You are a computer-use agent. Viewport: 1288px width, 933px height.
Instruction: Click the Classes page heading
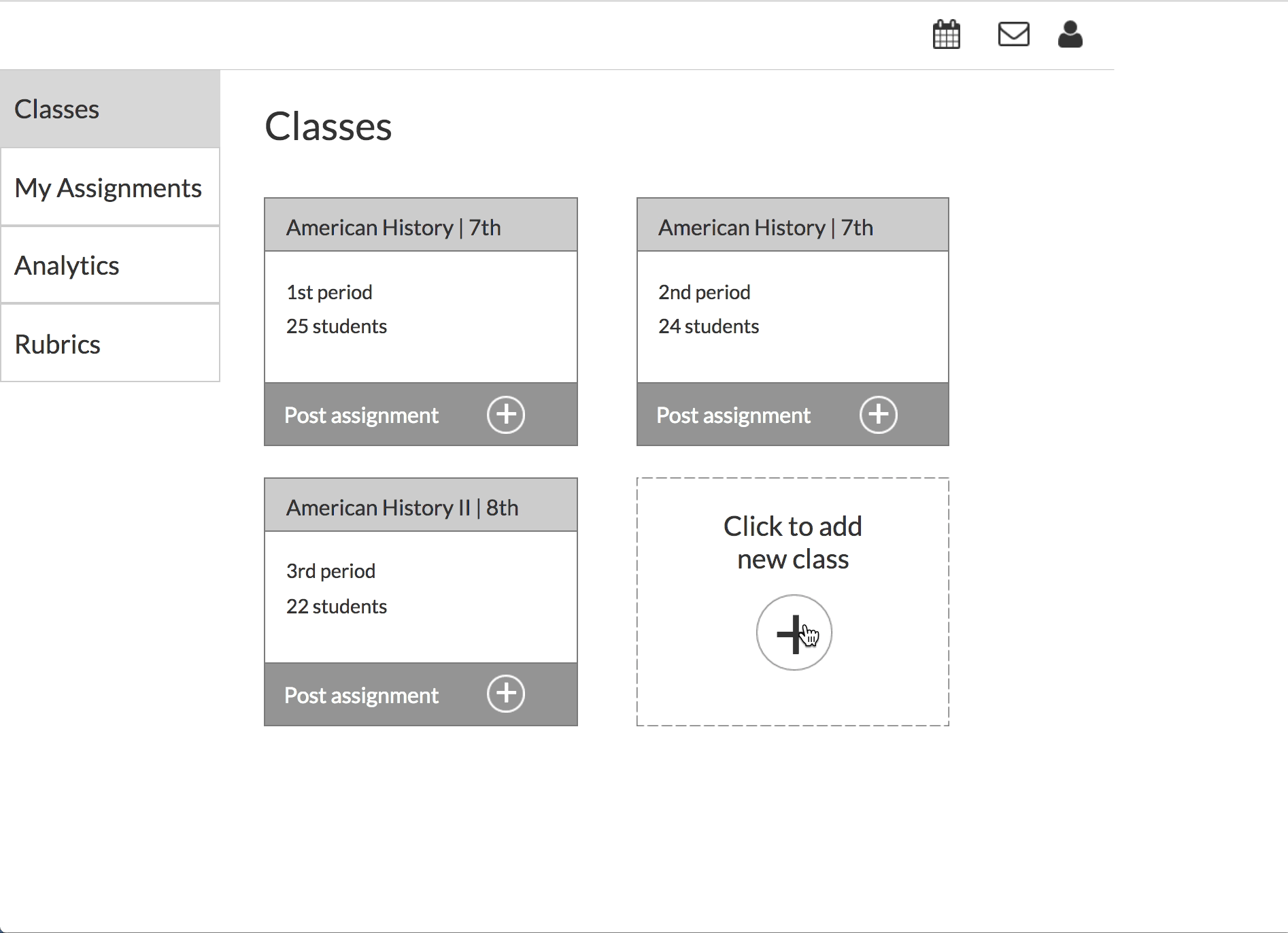tap(328, 126)
